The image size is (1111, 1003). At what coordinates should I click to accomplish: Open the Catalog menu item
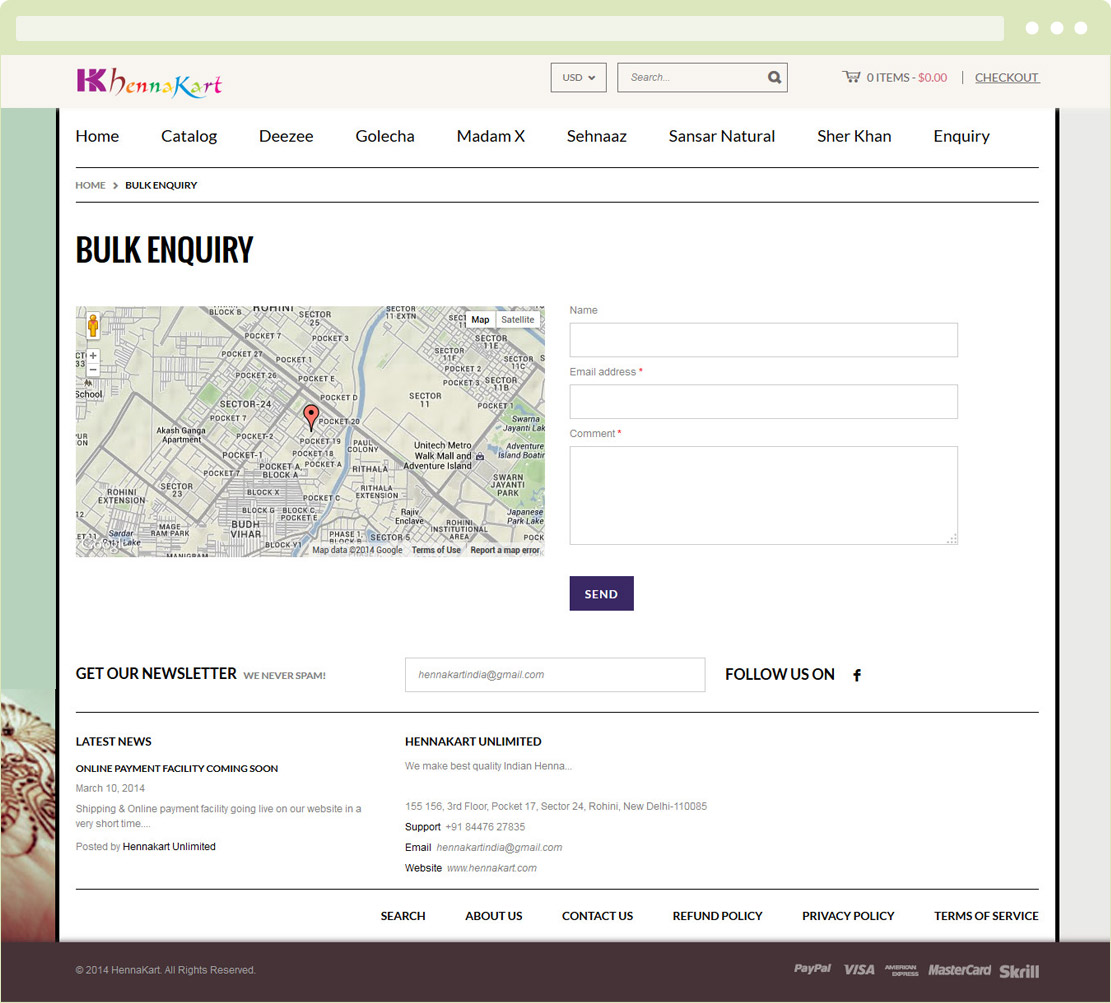click(189, 136)
